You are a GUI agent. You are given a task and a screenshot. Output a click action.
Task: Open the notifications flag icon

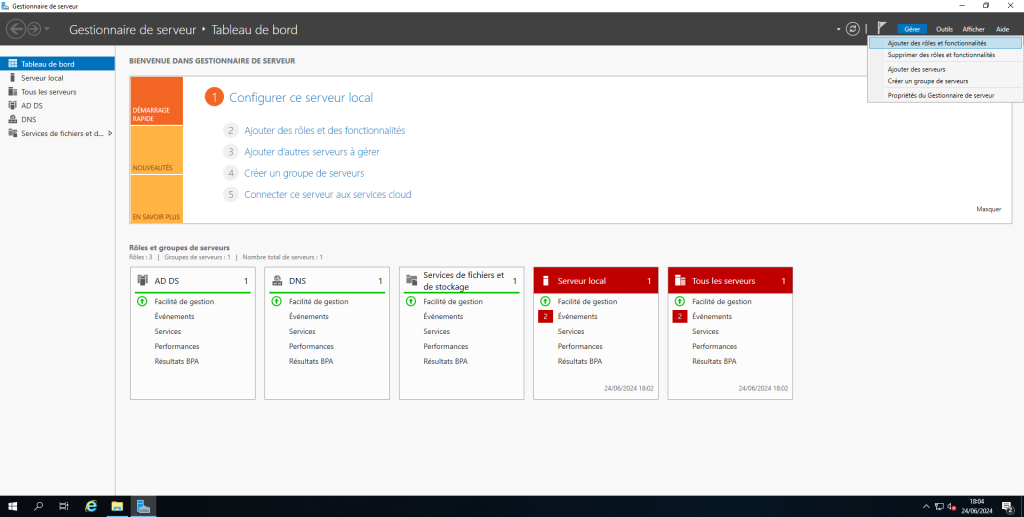882,29
